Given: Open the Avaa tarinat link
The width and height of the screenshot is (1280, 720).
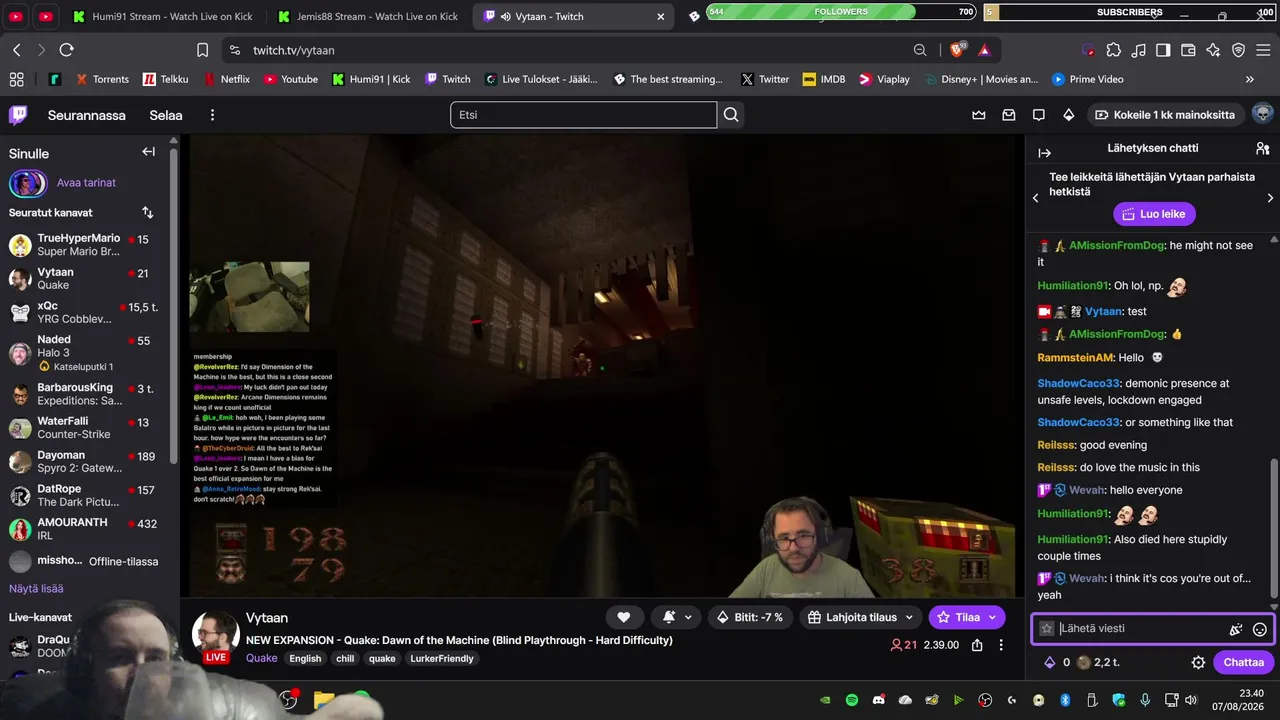Looking at the screenshot, I should click(x=86, y=183).
